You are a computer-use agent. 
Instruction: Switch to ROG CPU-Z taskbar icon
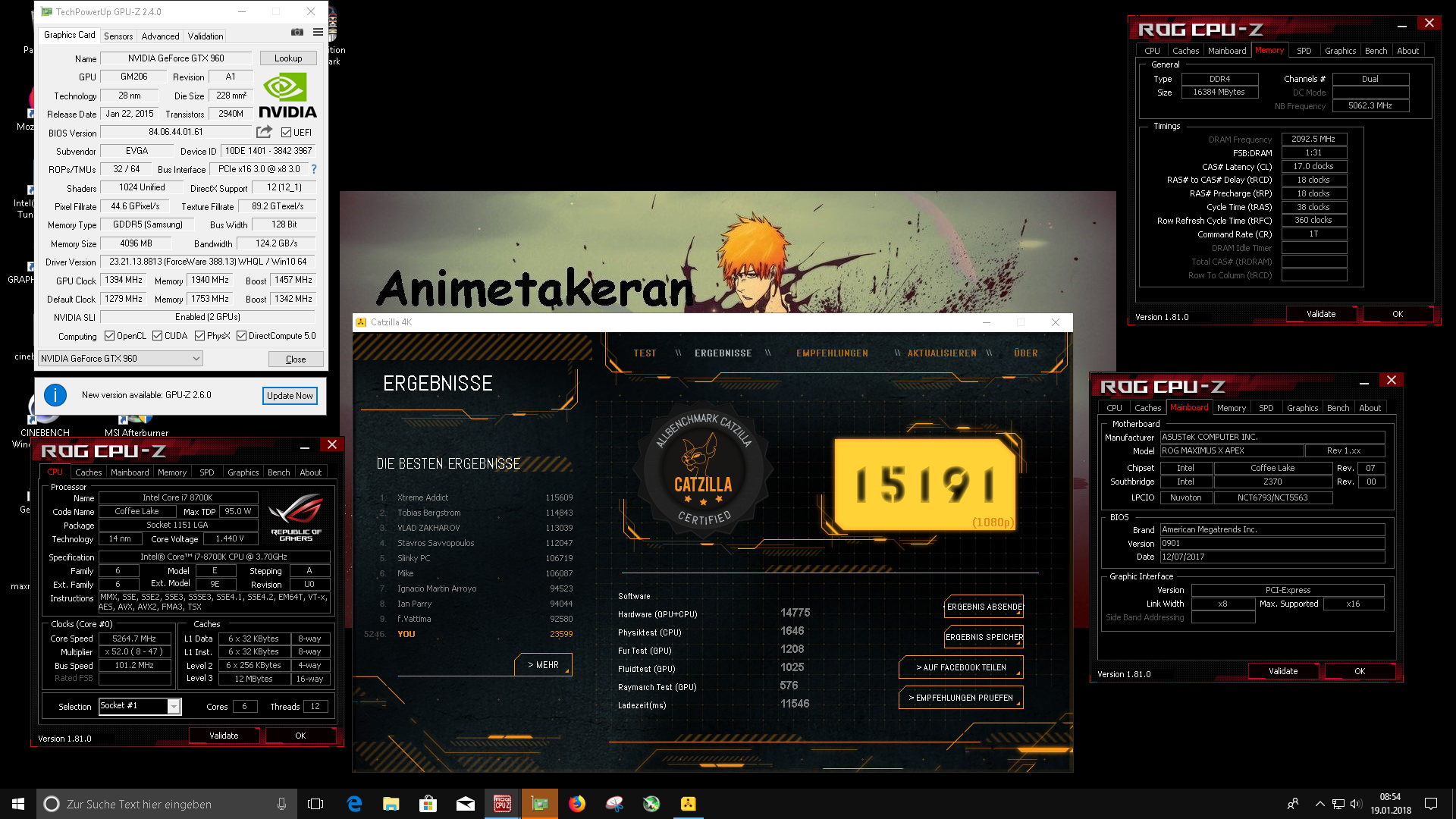tap(503, 804)
